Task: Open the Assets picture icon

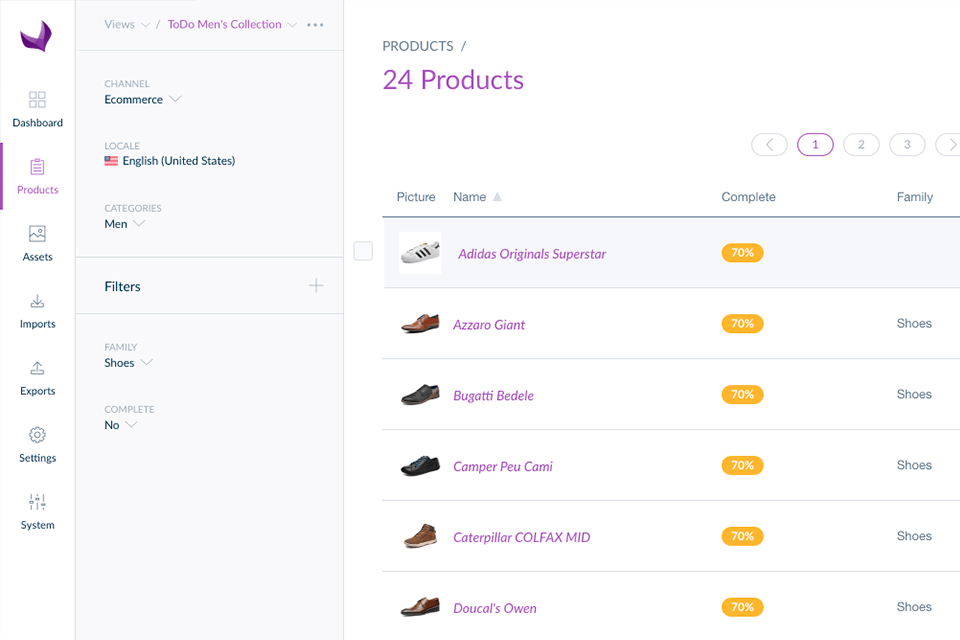Action: (37, 233)
